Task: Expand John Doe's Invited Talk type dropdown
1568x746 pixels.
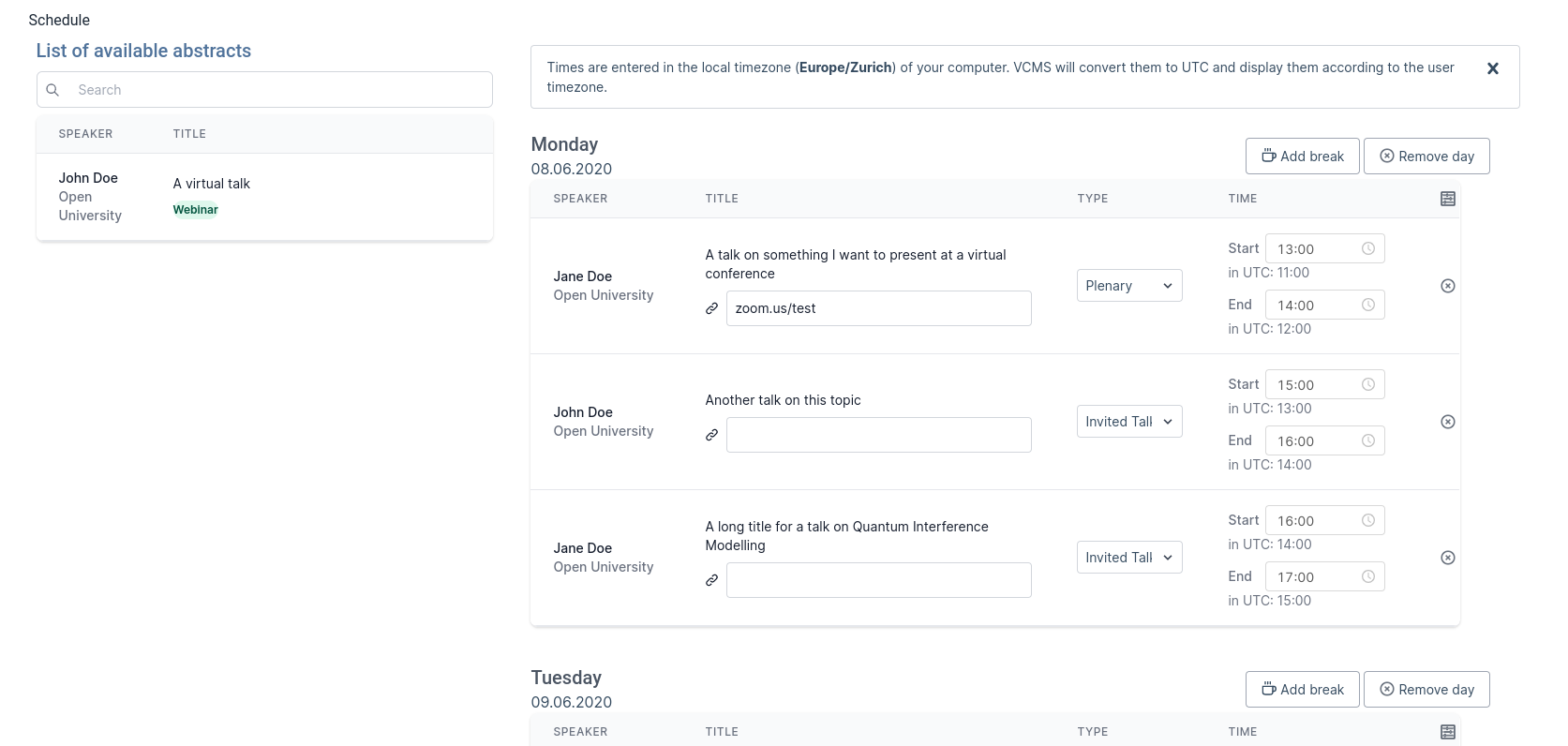Action: click(1129, 422)
